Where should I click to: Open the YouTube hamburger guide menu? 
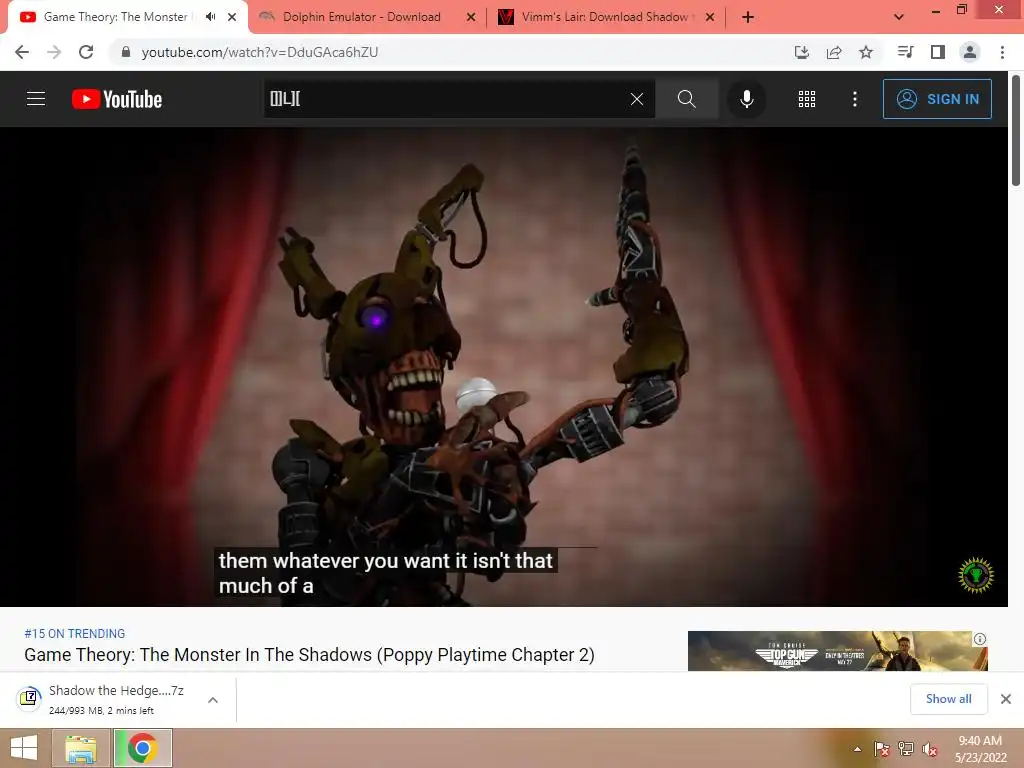pos(36,99)
